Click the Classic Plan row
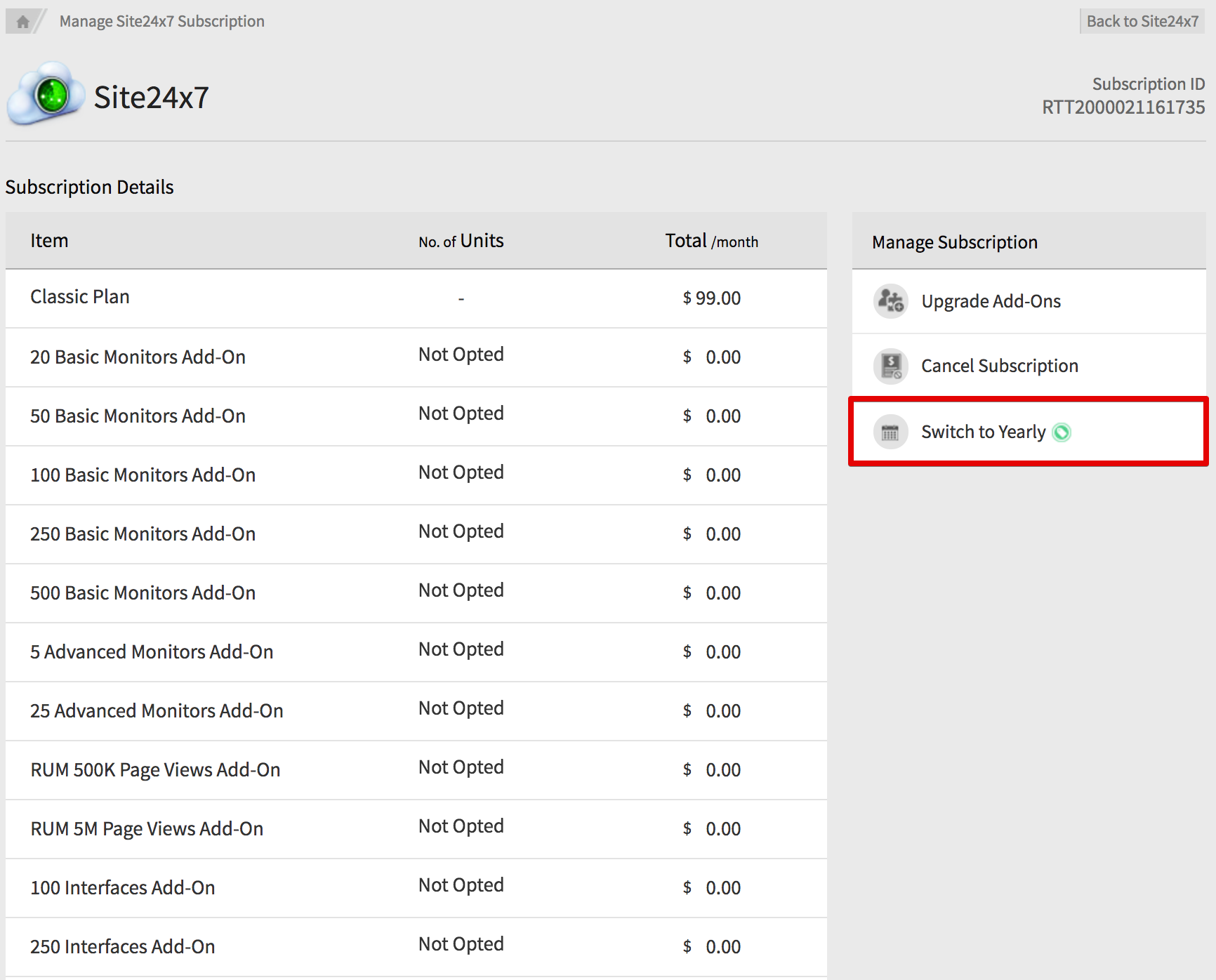 click(80, 297)
